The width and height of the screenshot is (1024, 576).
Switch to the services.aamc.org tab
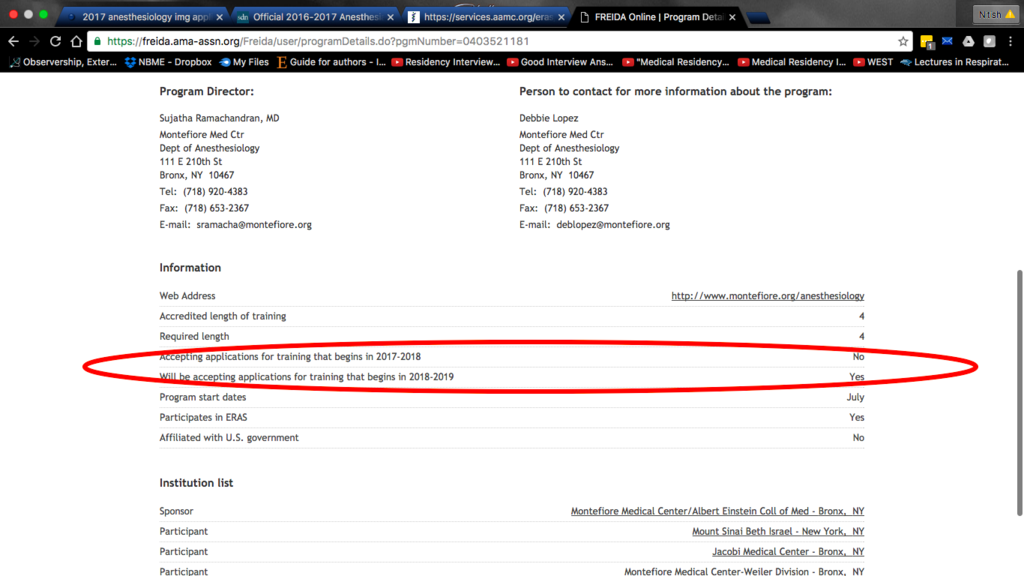point(487,17)
